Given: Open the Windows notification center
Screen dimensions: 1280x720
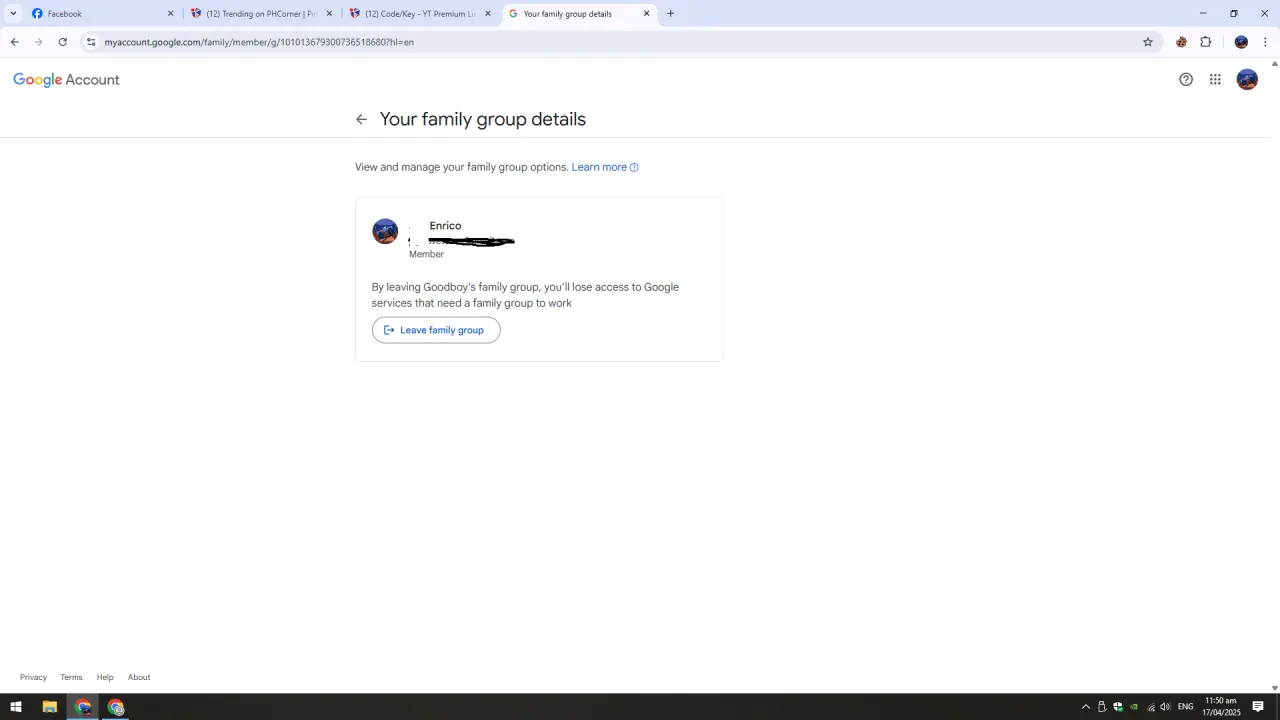Looking at the screenshot, I should pyautogui.click(x=1258, y=707).
